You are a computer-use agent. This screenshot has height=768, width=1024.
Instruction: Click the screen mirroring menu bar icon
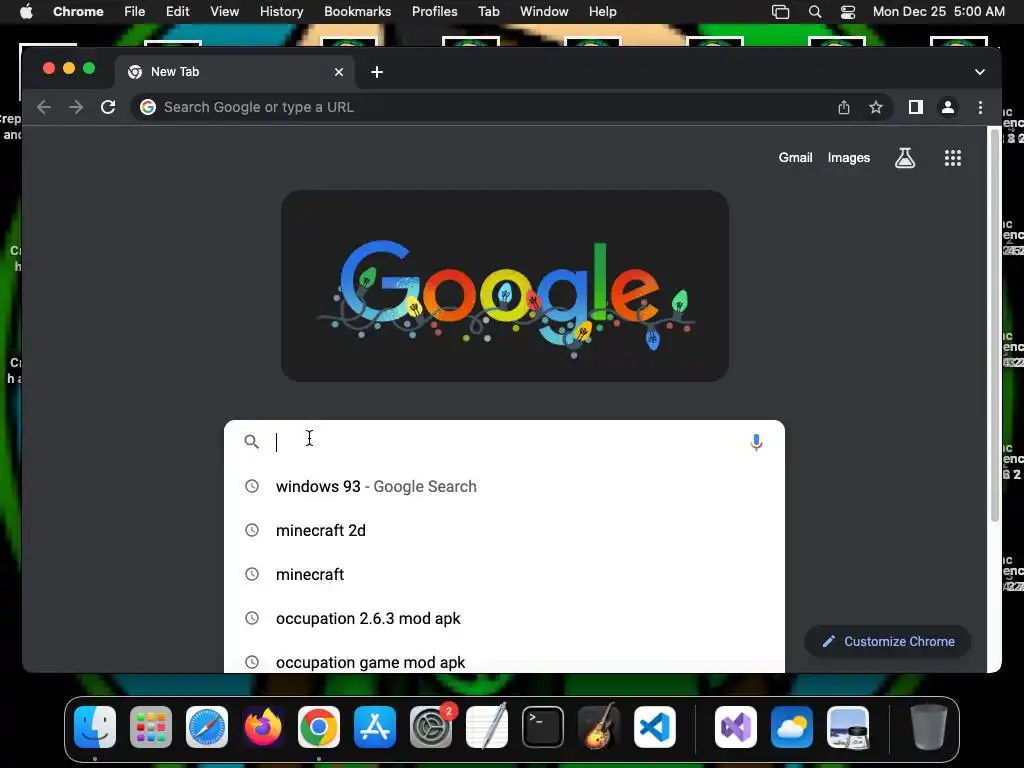tap(780, 12)
